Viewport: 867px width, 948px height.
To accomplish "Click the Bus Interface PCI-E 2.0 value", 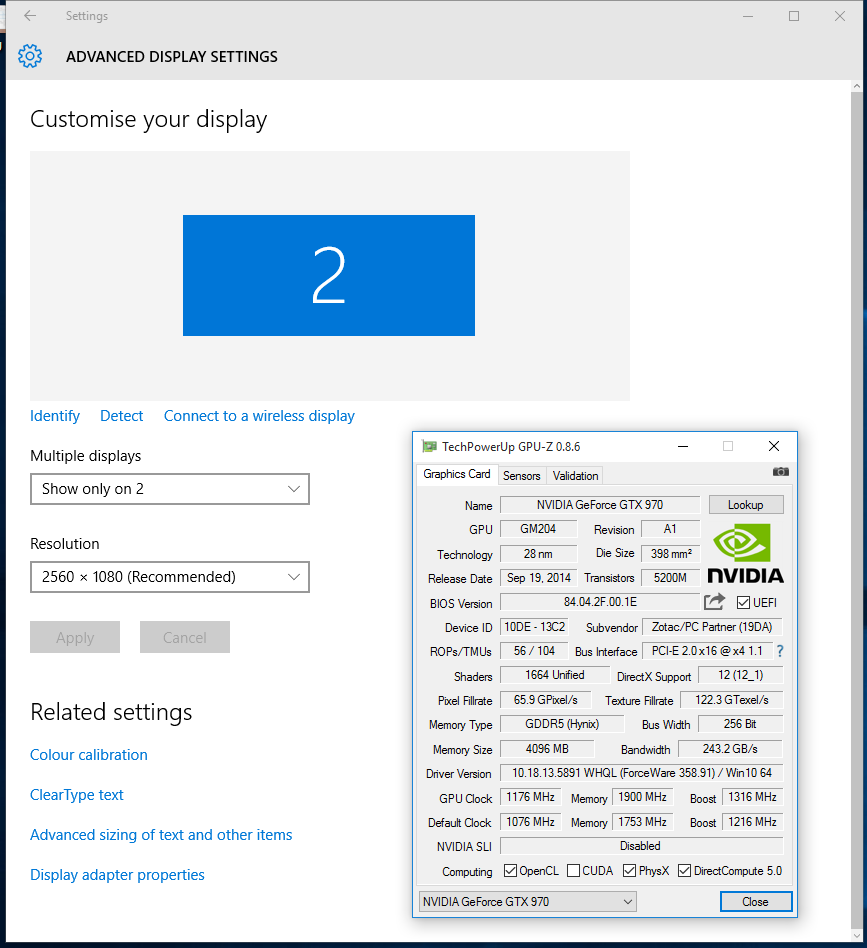I will (x=707, y=651).
